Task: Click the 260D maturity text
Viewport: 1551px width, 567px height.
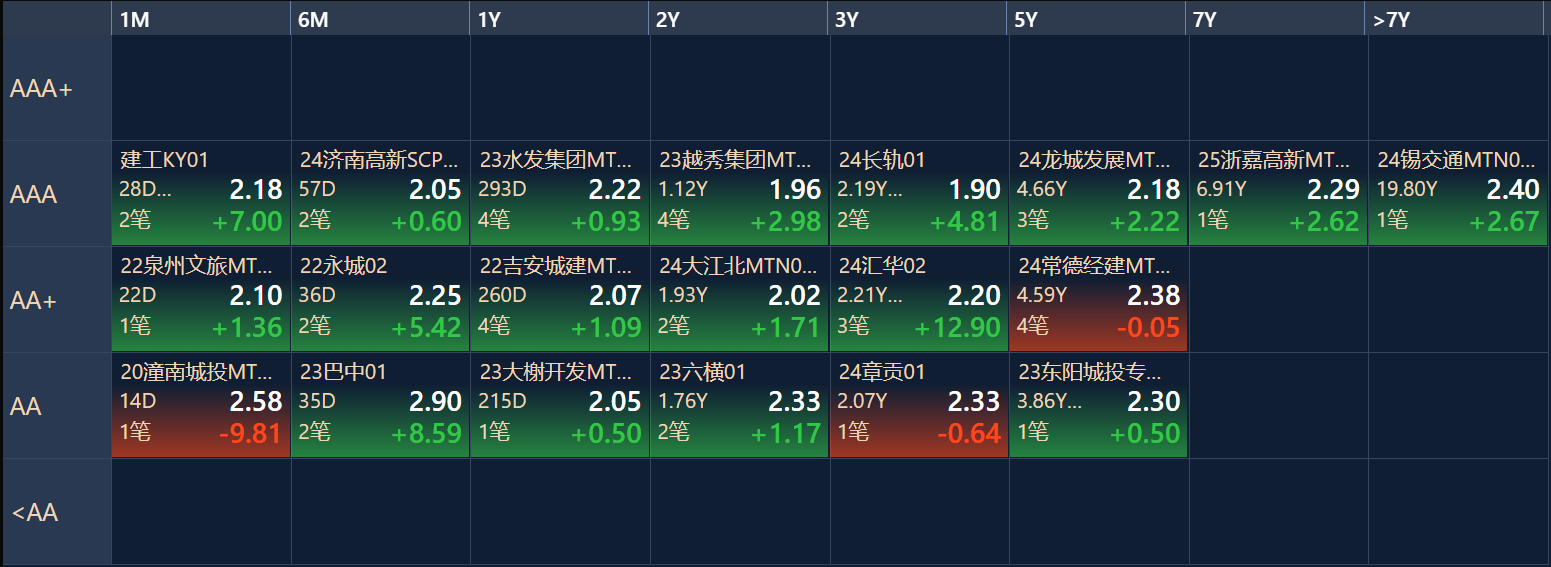Action: [x=503, y=294]
